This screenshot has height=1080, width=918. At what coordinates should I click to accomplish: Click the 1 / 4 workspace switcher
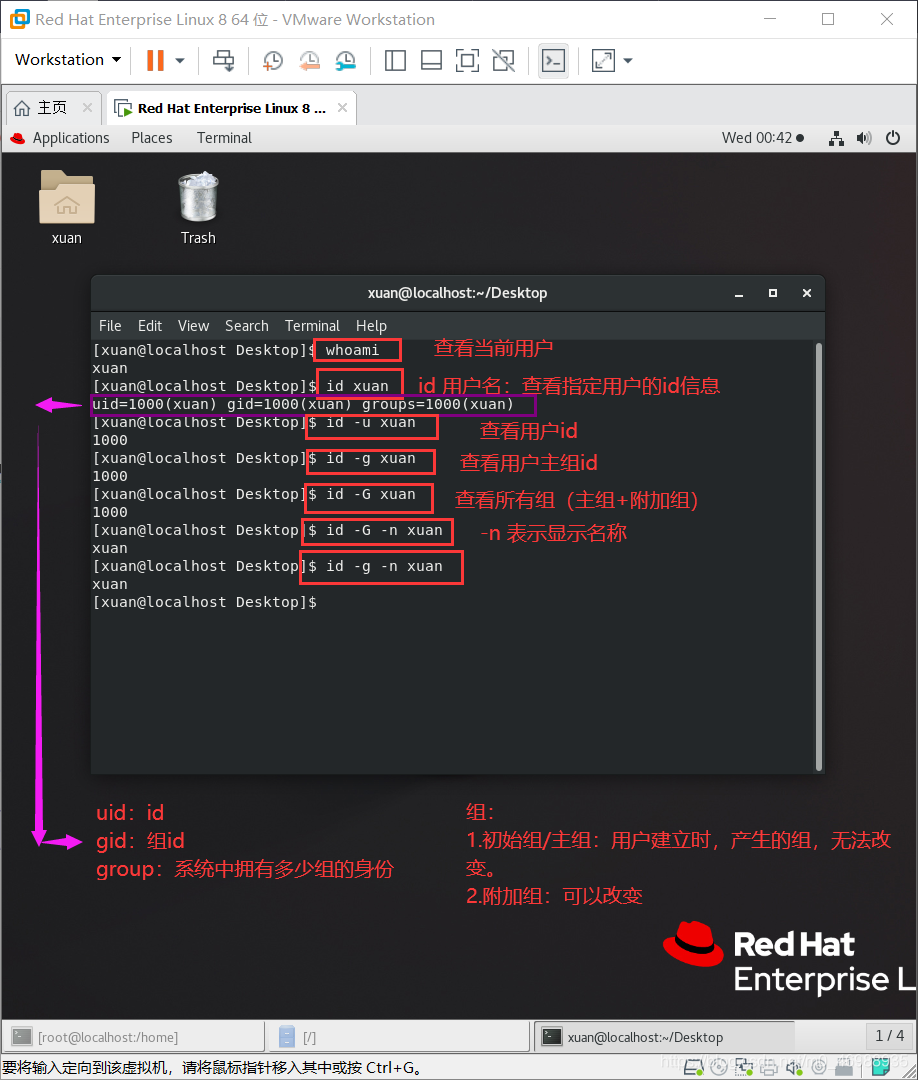tap(889, 1035)
